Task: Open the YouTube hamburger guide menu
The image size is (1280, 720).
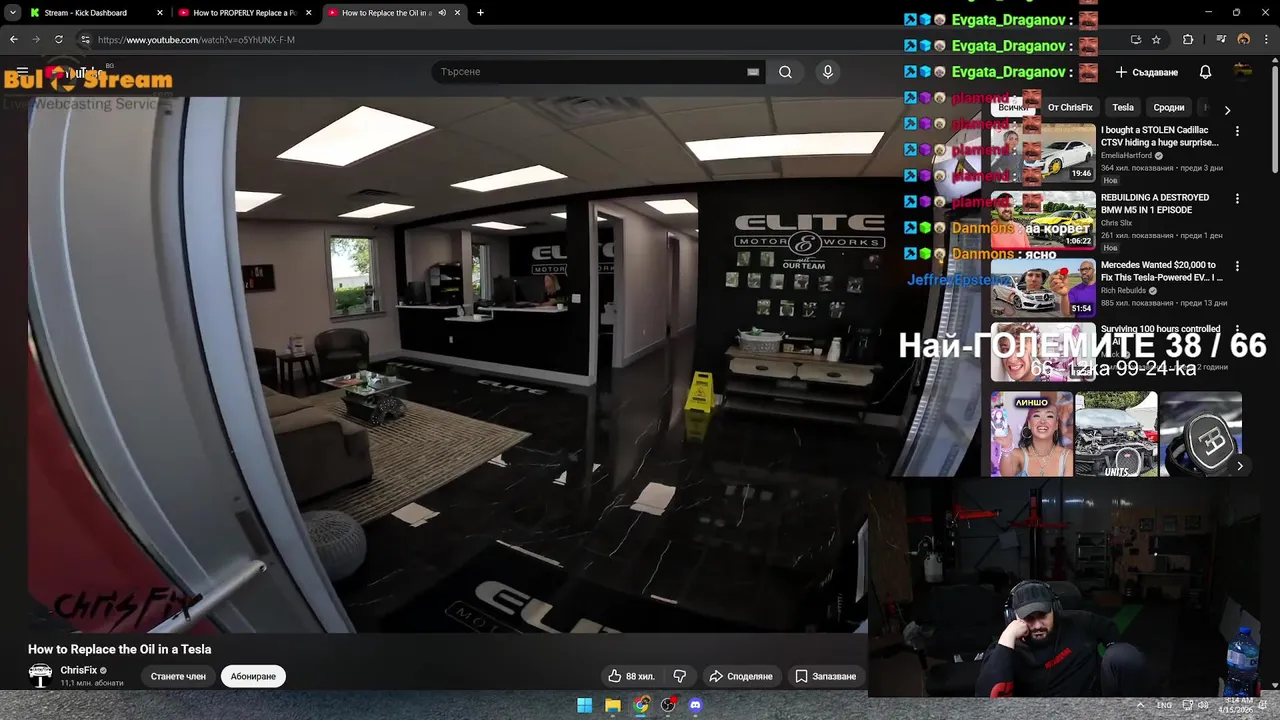Action: [22, 72]
